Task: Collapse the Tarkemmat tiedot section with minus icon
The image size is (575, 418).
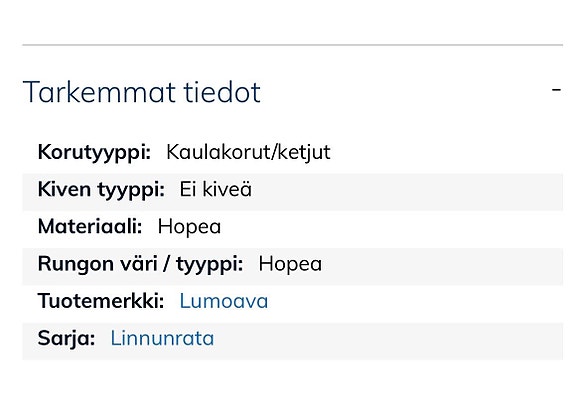Action: pyautogui.click(x=556, y=89)
